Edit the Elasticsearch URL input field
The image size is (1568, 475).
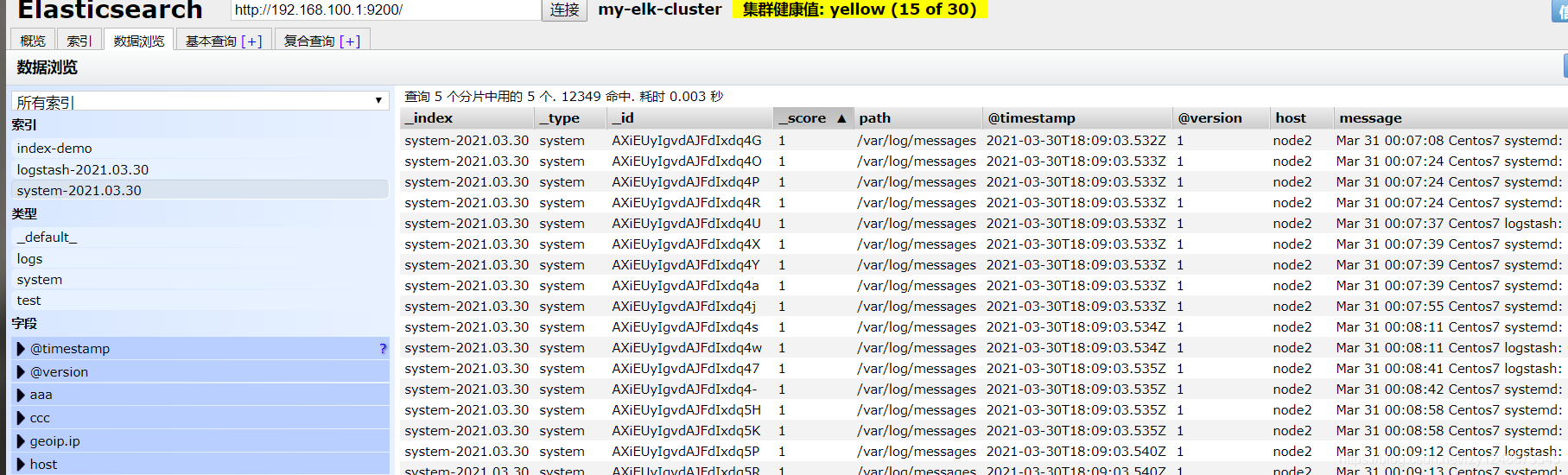click(385, 9)
